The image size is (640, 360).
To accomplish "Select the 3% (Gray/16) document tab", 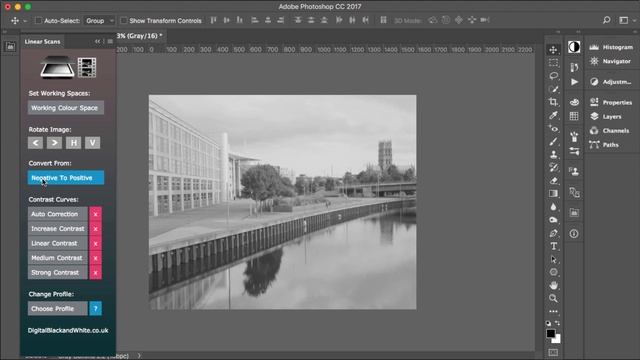I will point(140,36).
